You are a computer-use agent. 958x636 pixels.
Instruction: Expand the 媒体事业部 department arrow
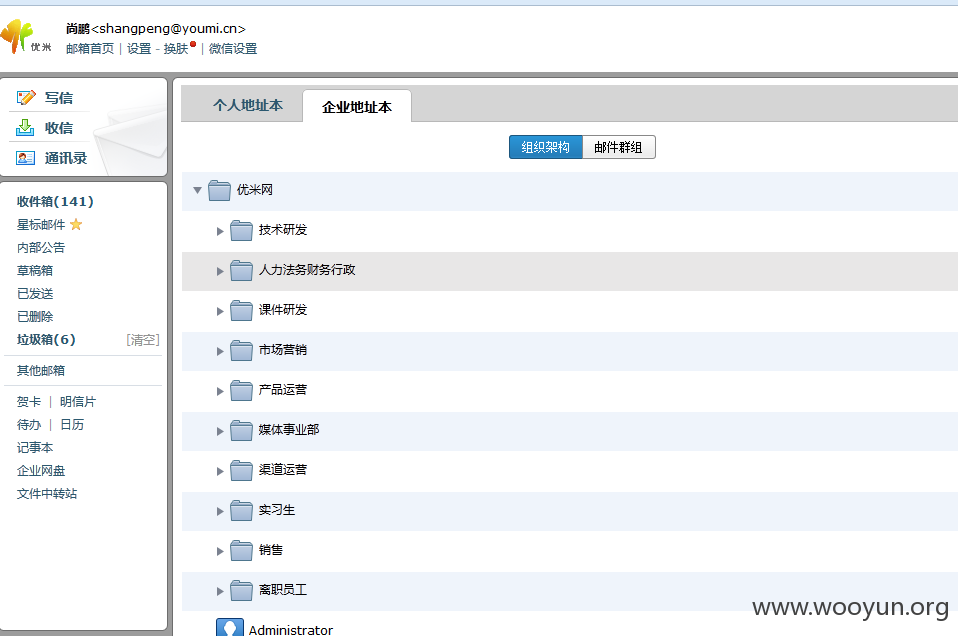pos(220,431)
